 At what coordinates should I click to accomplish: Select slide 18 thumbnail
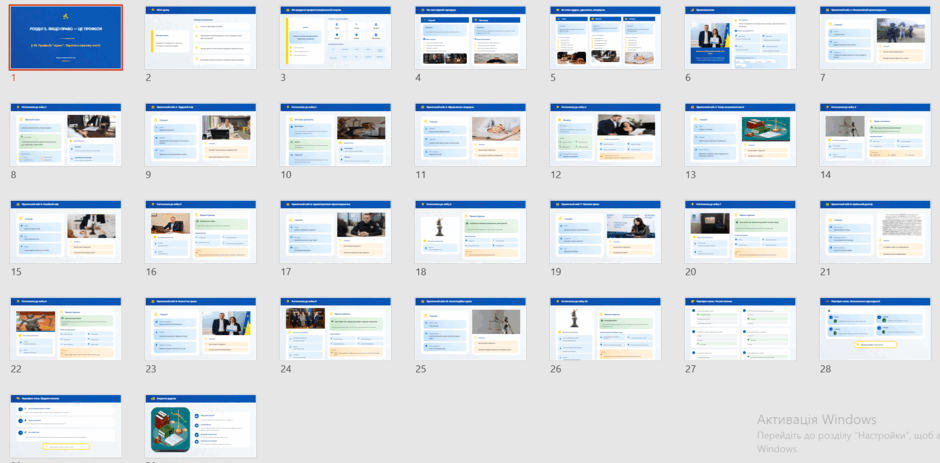pyautogui.click(x=471, y=232)
